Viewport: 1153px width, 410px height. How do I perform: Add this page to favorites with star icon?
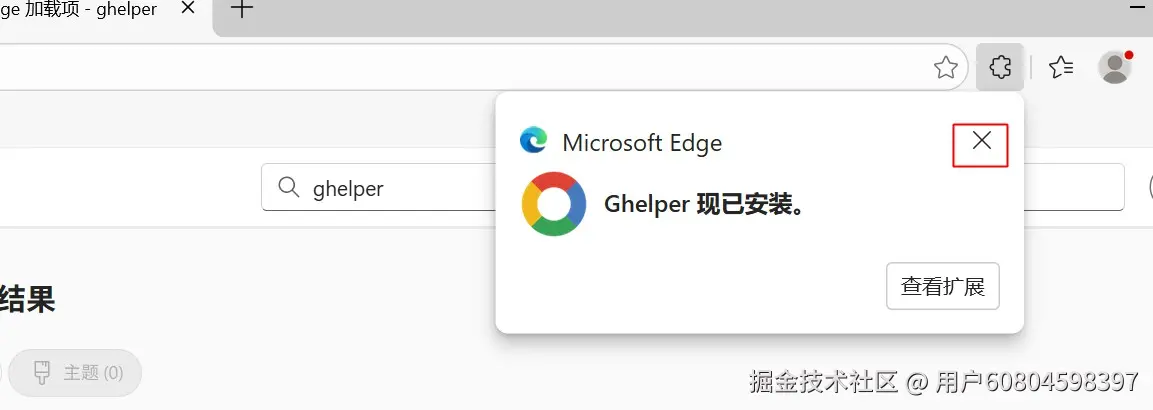click(x=945, y=68)
